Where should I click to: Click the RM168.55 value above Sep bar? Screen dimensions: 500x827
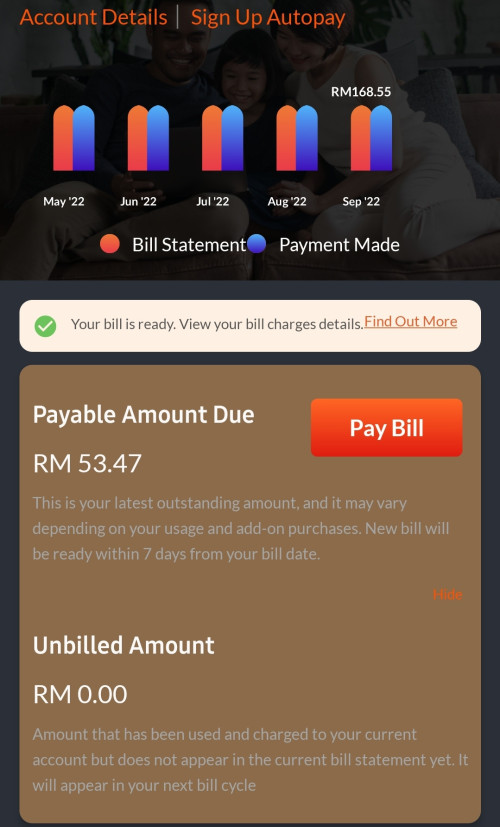click(x=361, y=92)
